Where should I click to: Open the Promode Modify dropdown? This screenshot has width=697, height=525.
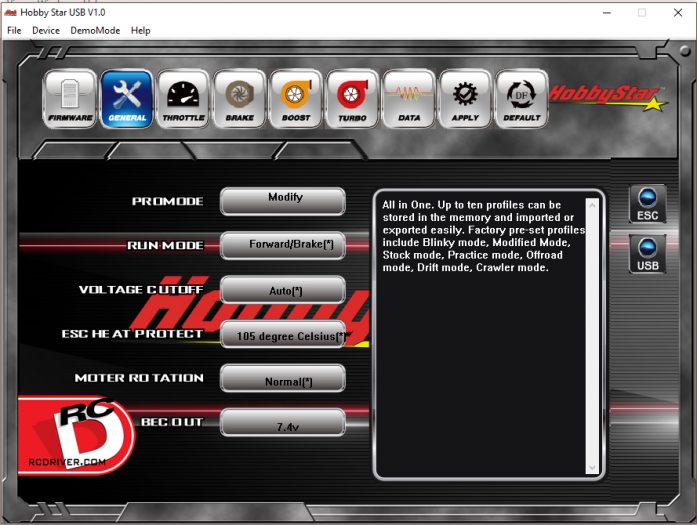283,201
